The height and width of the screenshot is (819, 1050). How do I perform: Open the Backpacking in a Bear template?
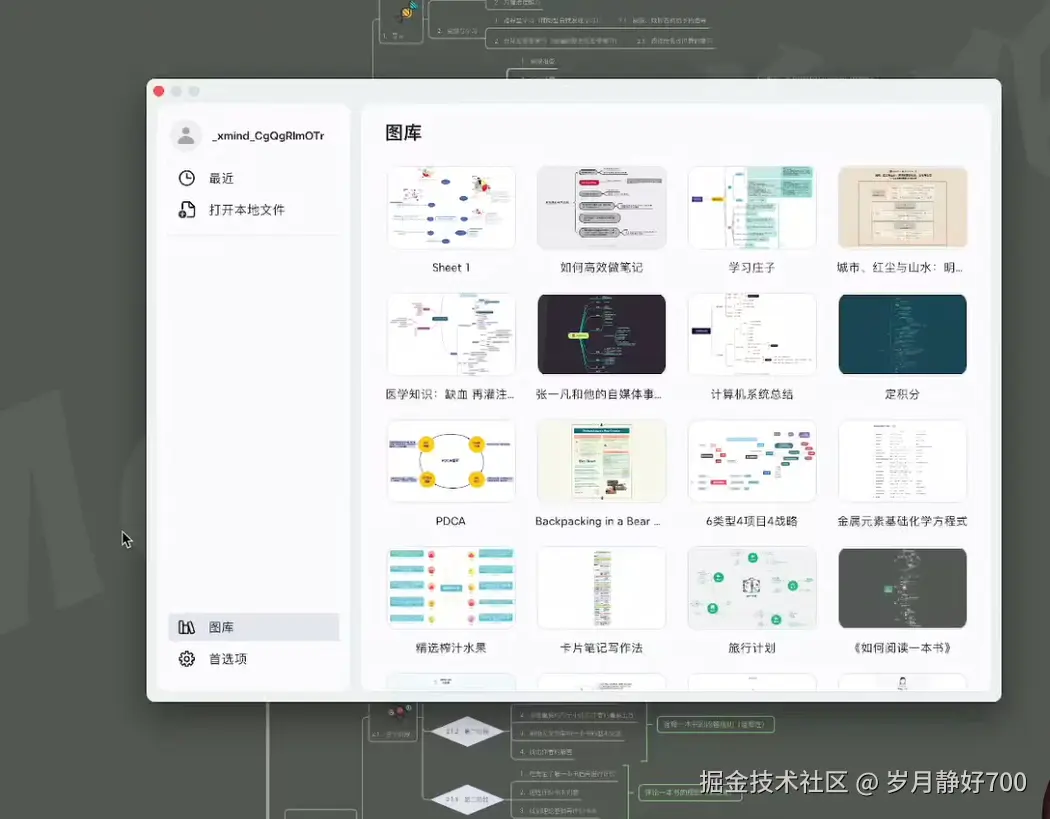601,461
